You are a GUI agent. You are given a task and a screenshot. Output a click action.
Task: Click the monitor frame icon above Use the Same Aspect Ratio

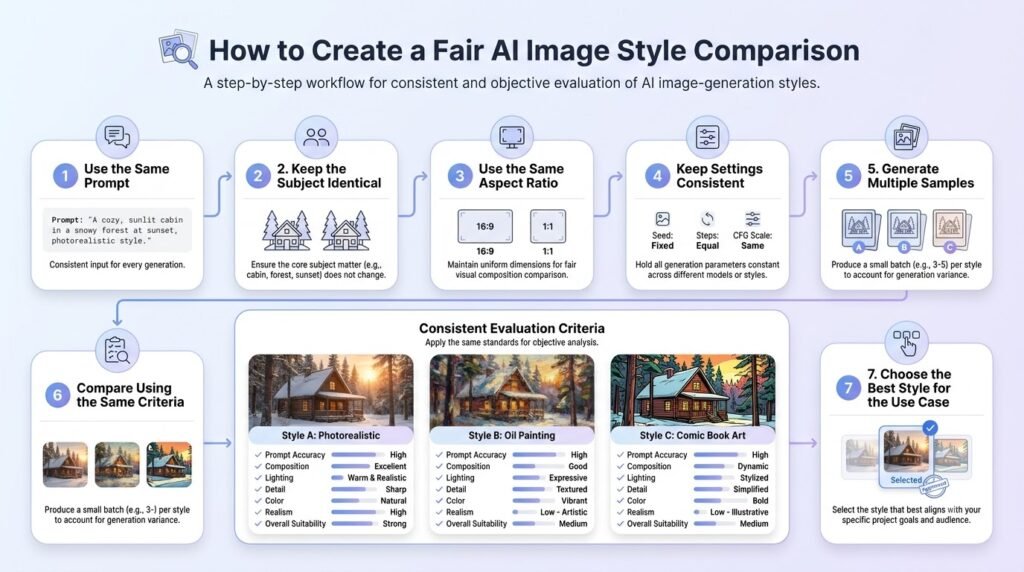point(512,136)
